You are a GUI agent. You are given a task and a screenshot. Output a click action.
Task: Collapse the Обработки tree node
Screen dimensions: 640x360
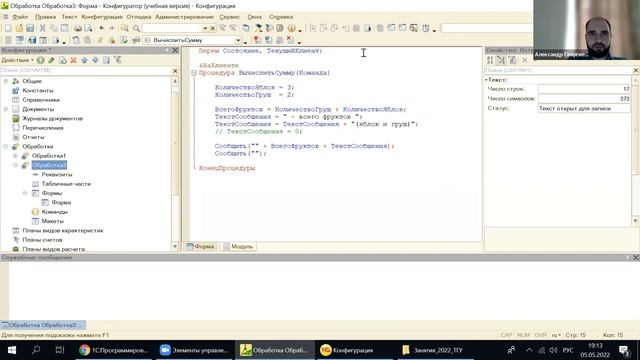[x=6, y=146]
